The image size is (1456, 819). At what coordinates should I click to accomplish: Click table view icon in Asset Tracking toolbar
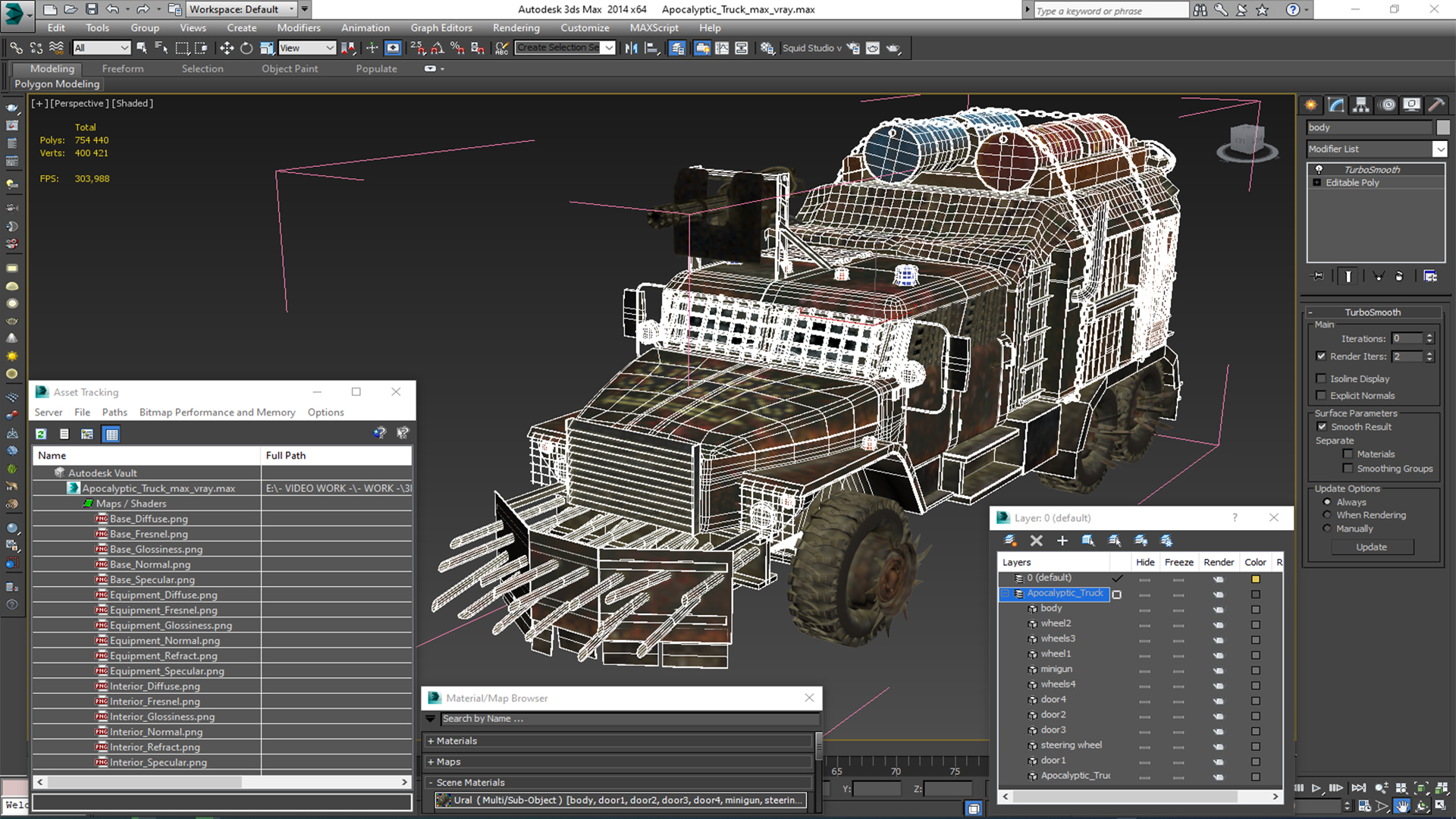111,434
